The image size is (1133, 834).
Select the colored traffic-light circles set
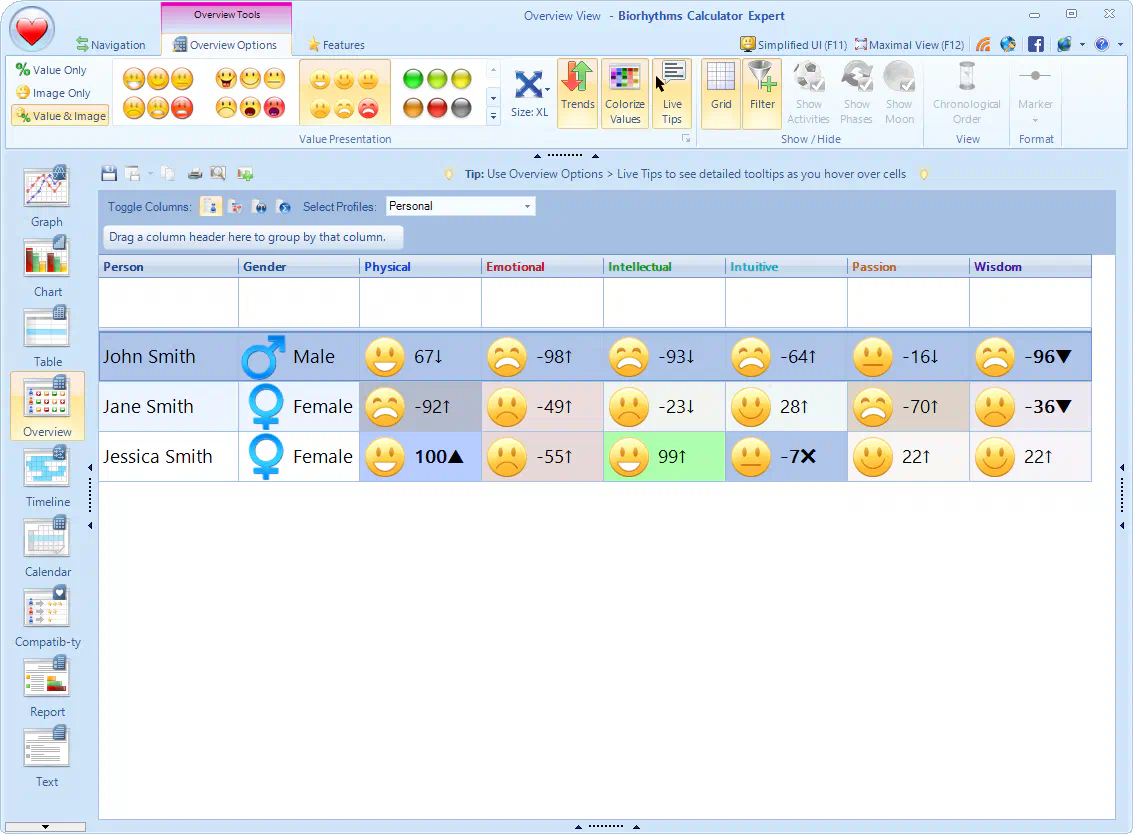click(x=437, y=93)
